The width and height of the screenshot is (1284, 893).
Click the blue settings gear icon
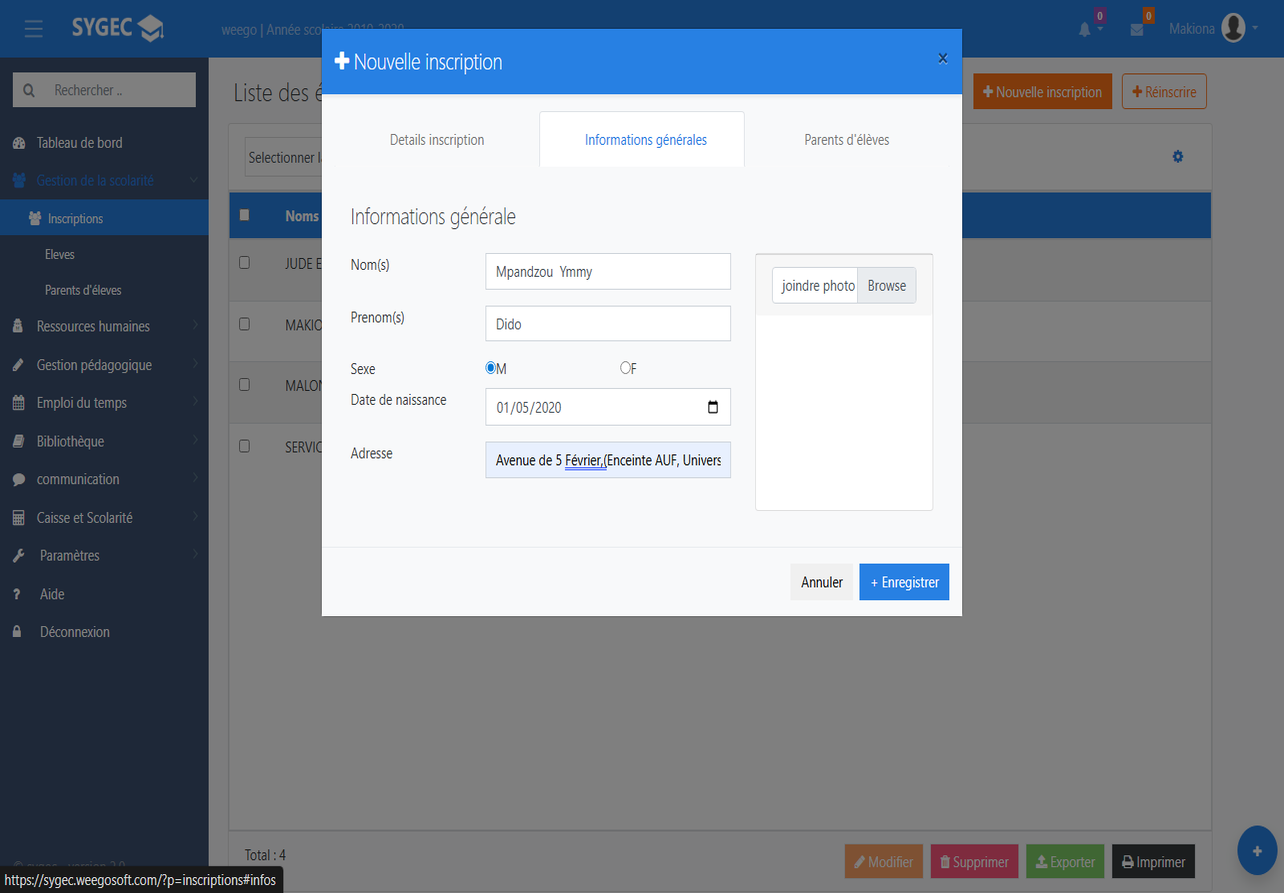1178,156
